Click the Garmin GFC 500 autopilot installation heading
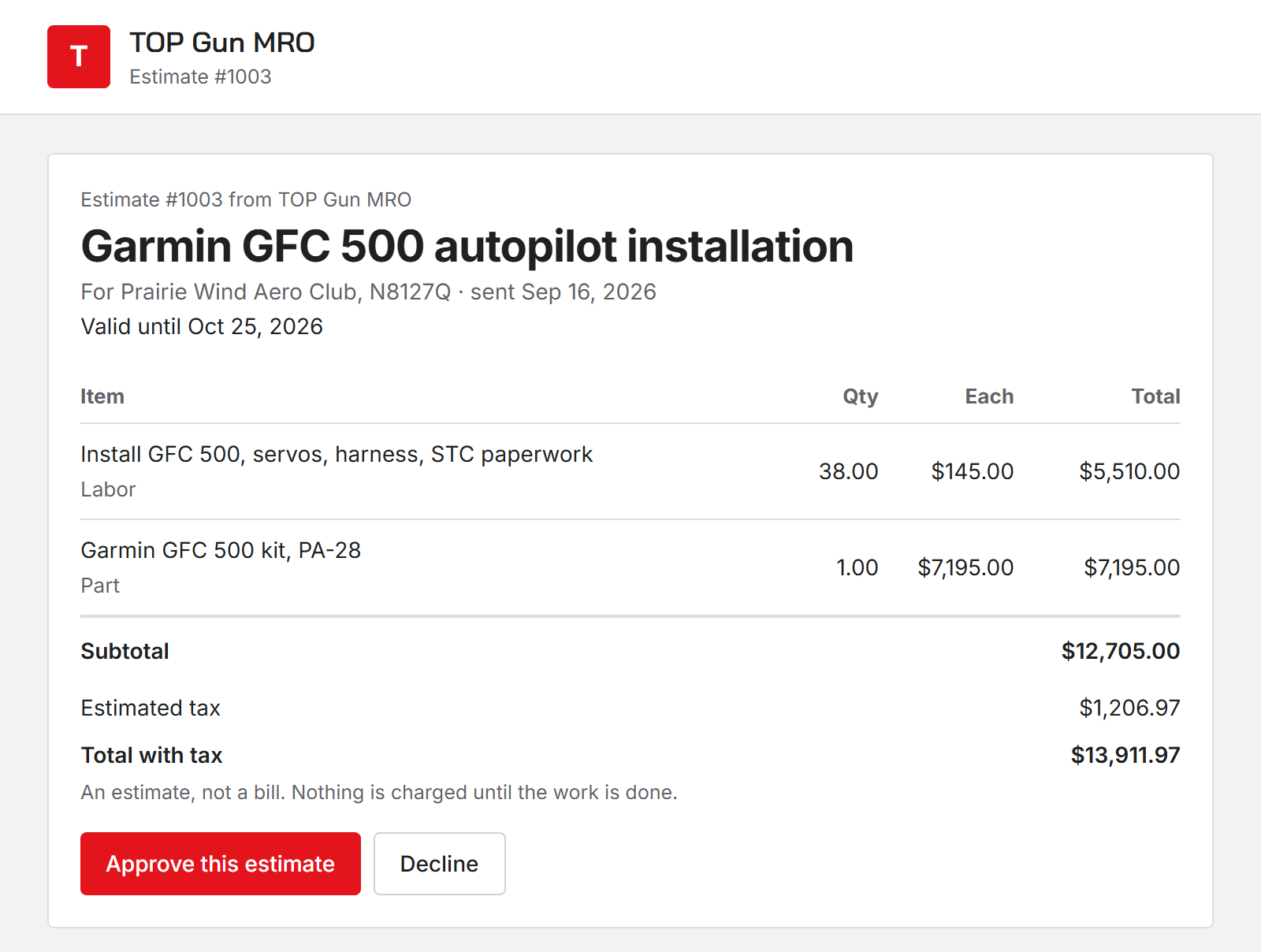This screenshot has height=952, width=1261. [x=467, y=246]
